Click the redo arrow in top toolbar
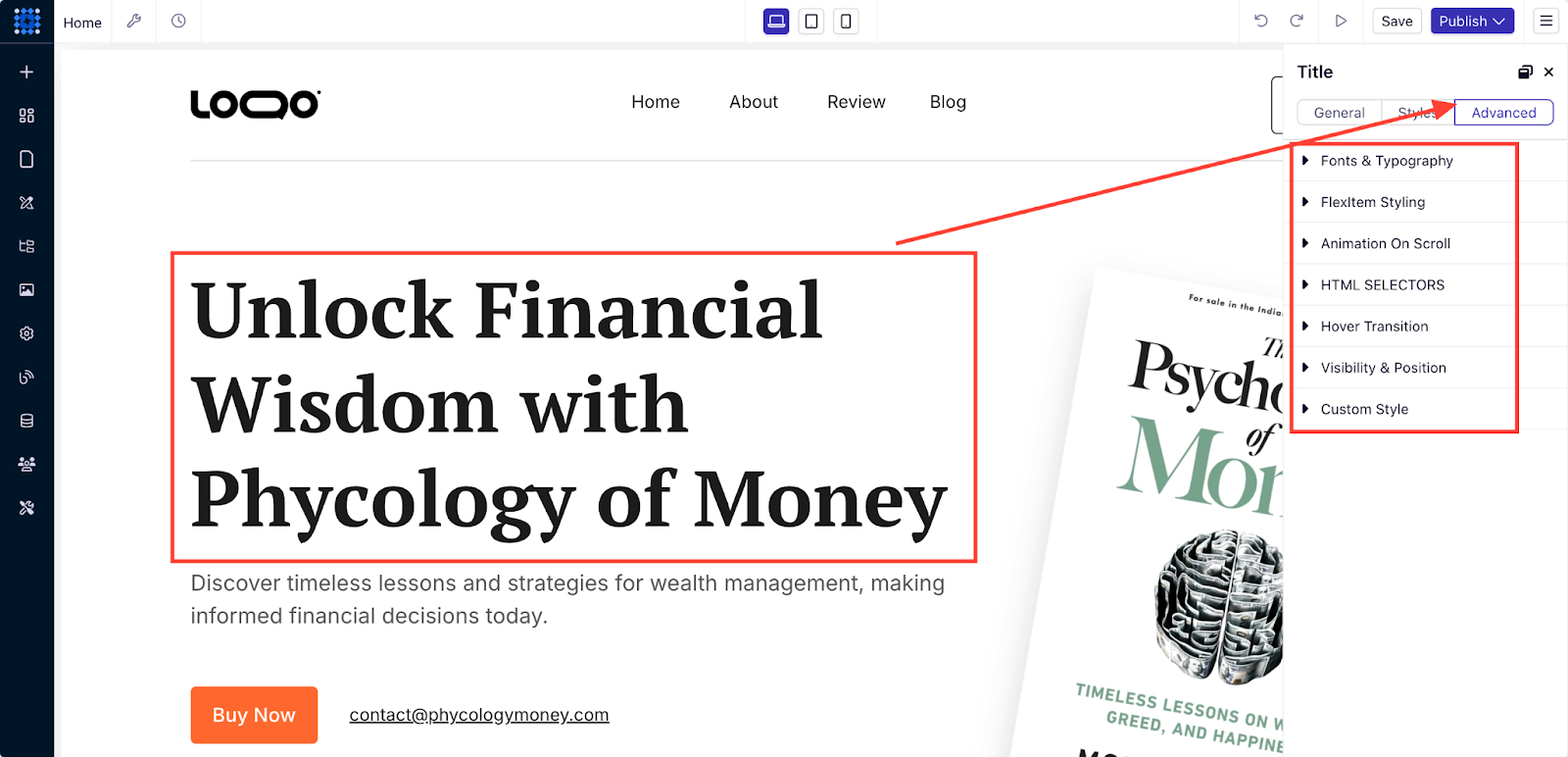1568x757 pixels. [1297, 21]
